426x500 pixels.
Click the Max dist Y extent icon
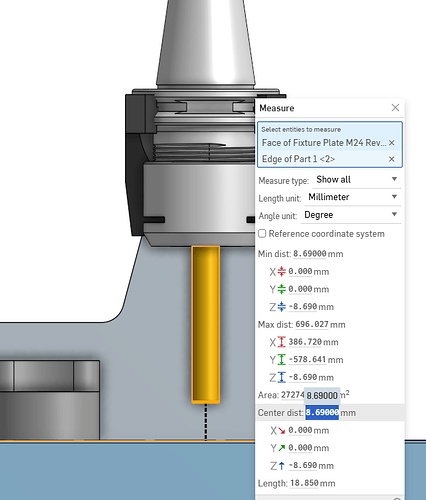tap(282, 360)
